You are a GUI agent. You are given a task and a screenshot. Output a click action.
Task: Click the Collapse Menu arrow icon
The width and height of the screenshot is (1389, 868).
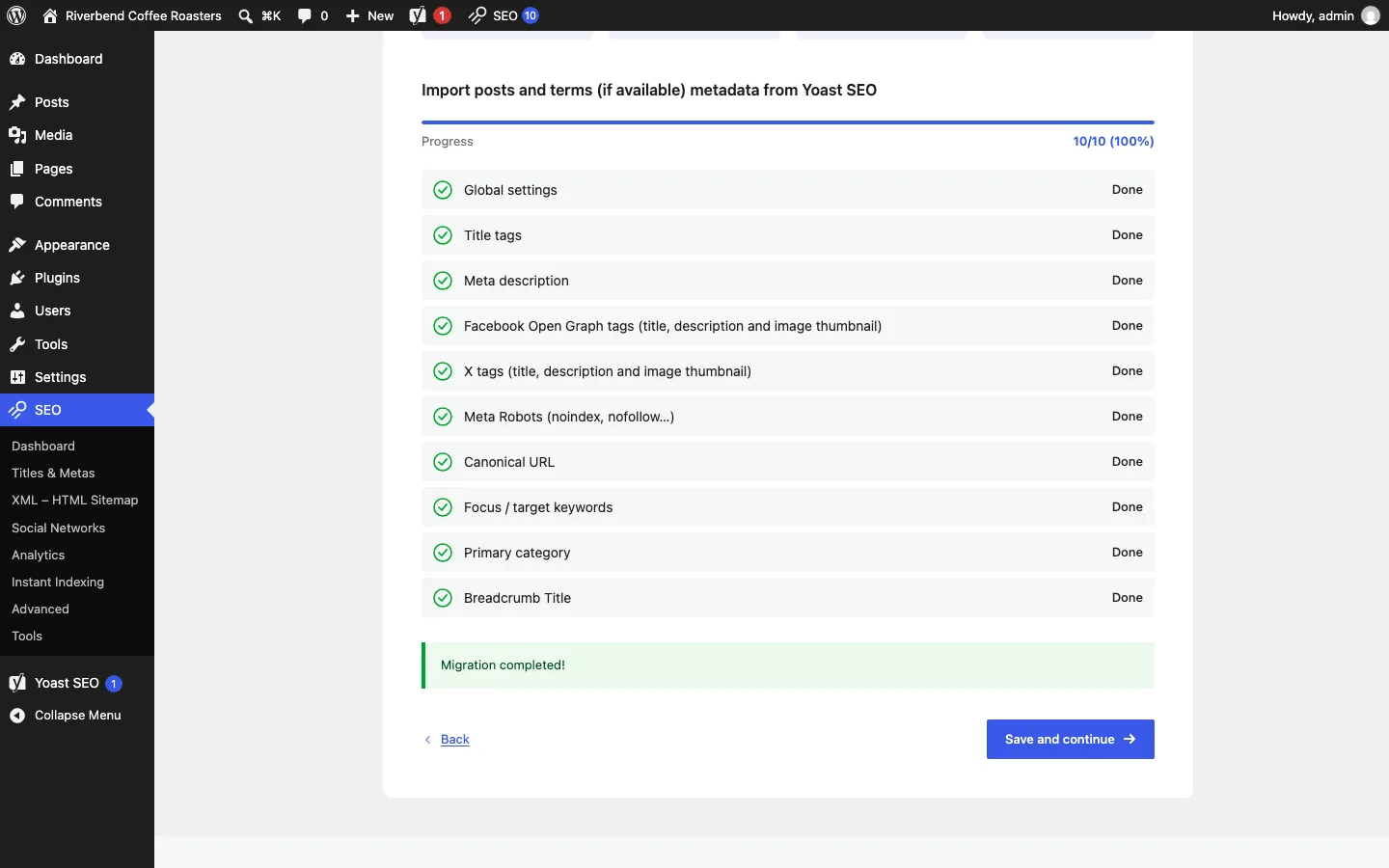pos(17,716)
